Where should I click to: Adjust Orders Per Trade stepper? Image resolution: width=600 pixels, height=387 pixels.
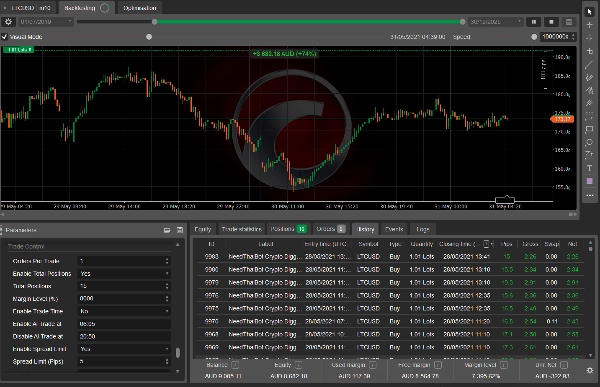coord(167,261)
